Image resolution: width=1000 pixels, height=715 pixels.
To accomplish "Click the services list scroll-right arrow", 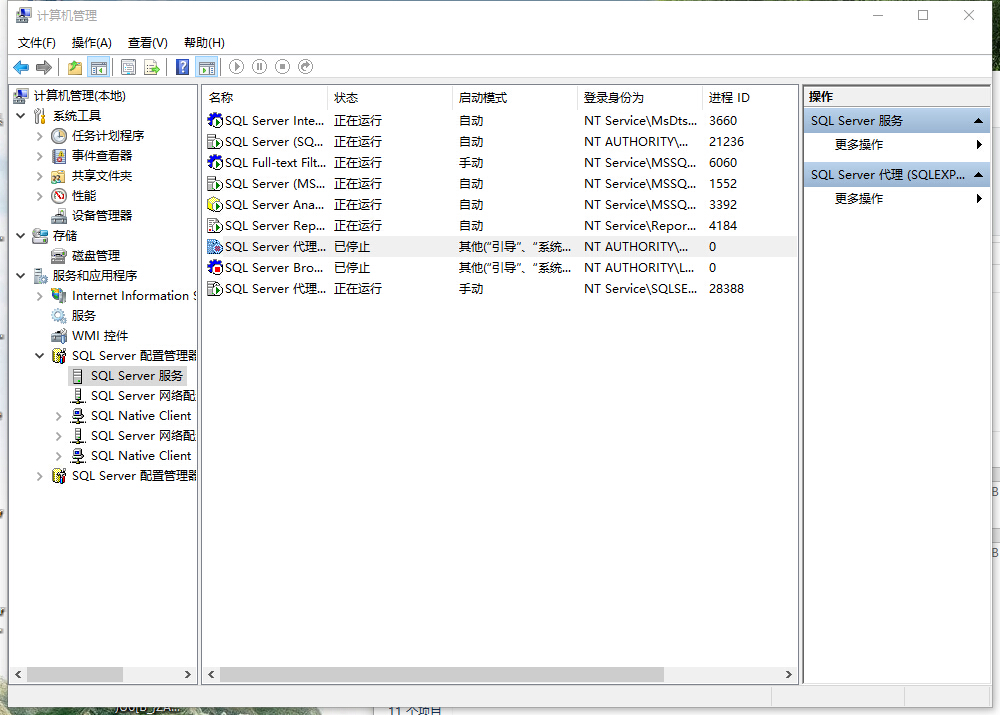I will tap(788, 674).
